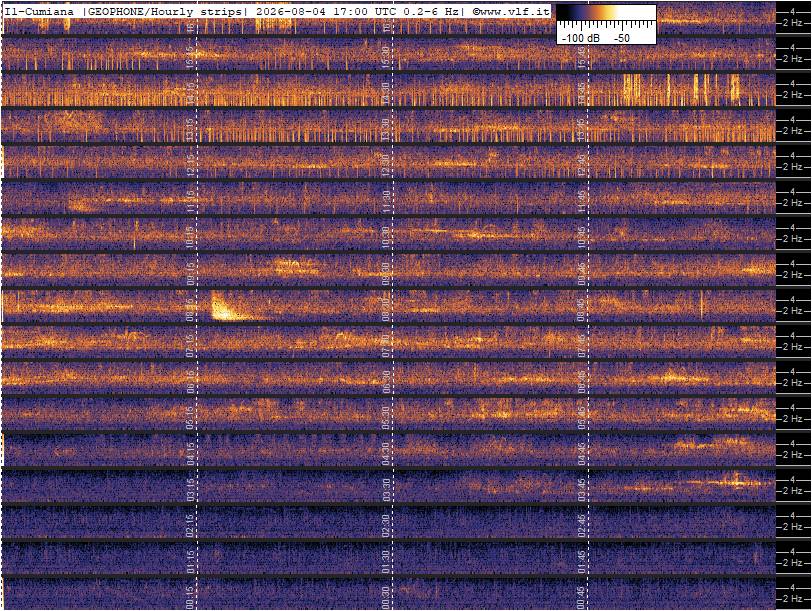Screen dimensions: 812x611
Task: Click the 2 Hz label of the 08-hour strip
Action: 793,311
